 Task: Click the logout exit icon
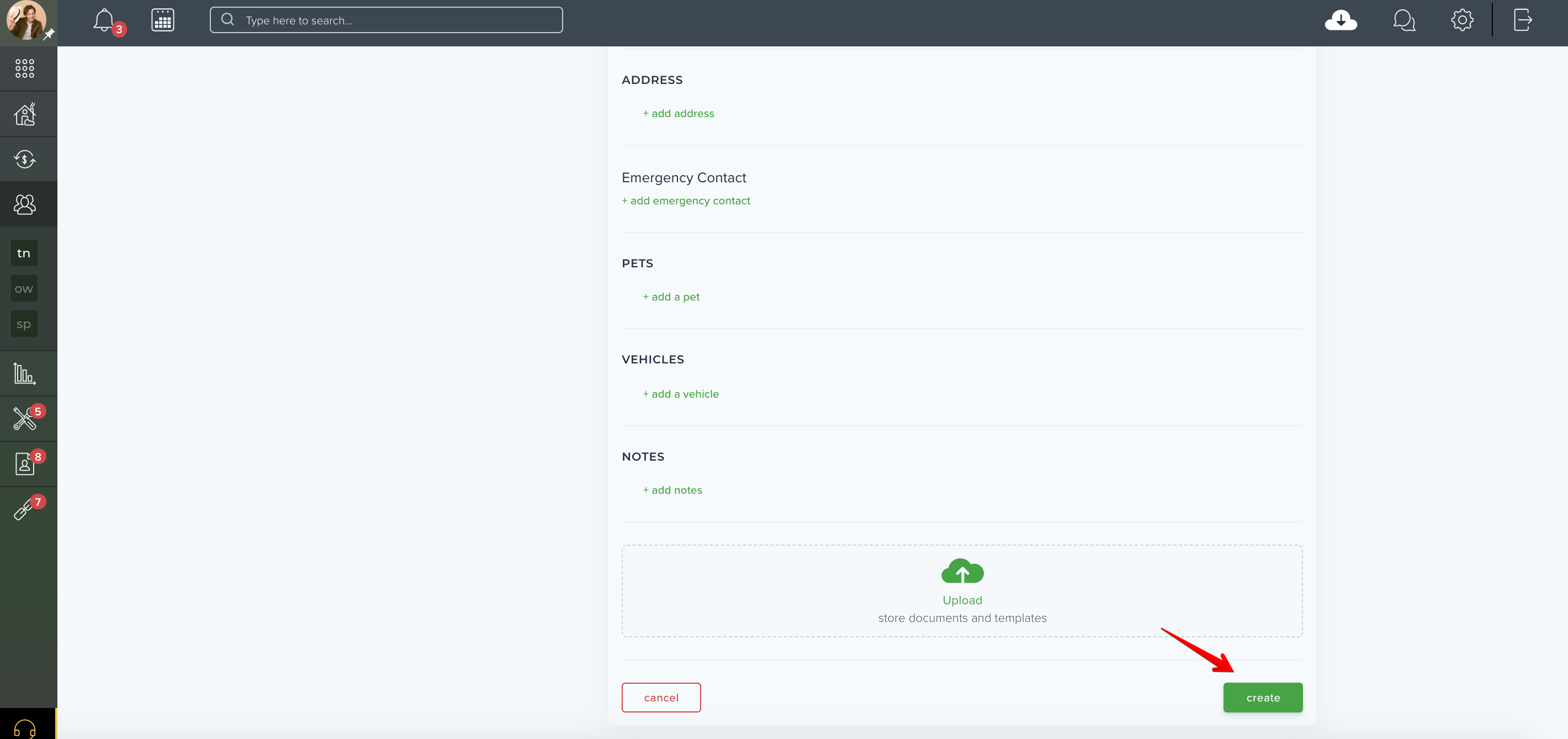coord(1522,19)
